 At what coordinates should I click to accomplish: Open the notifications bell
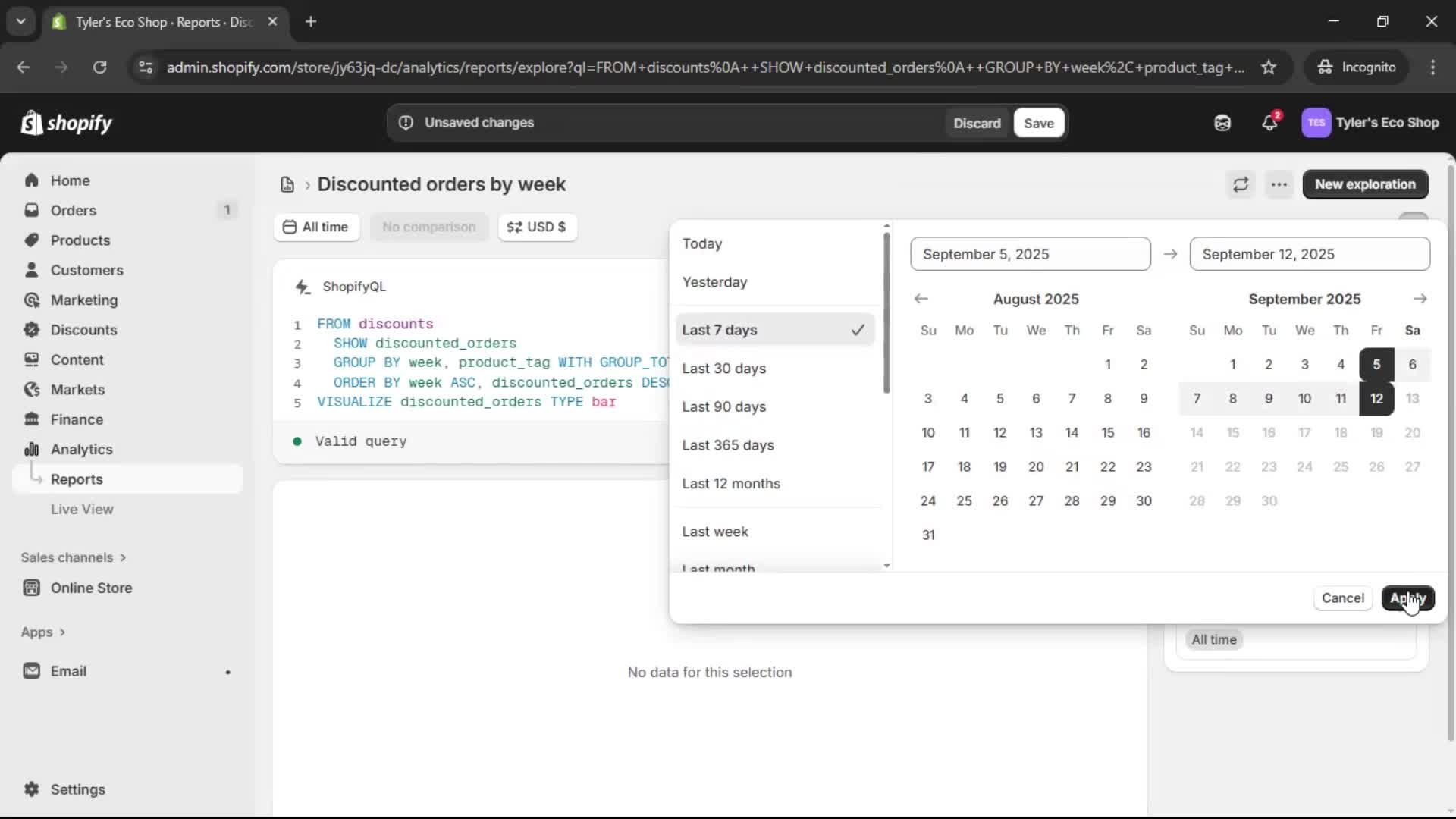click(x=1269, y=123)
